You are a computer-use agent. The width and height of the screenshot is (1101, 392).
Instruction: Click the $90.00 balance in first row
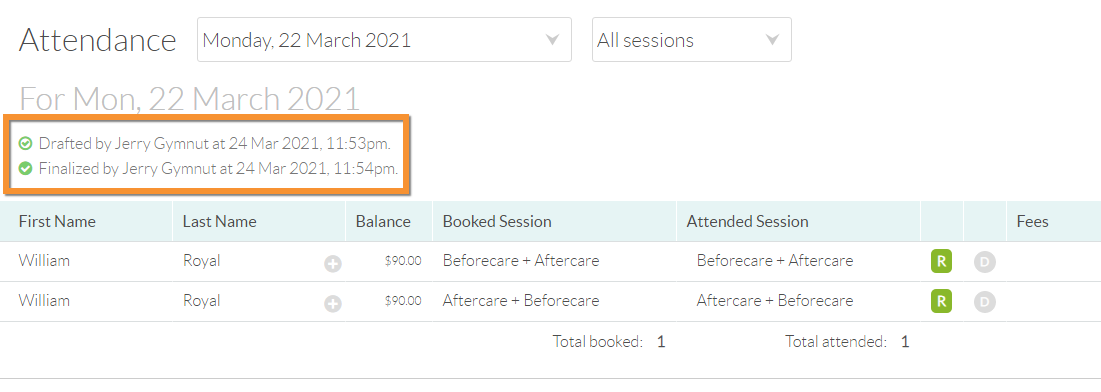coord(403,261)
